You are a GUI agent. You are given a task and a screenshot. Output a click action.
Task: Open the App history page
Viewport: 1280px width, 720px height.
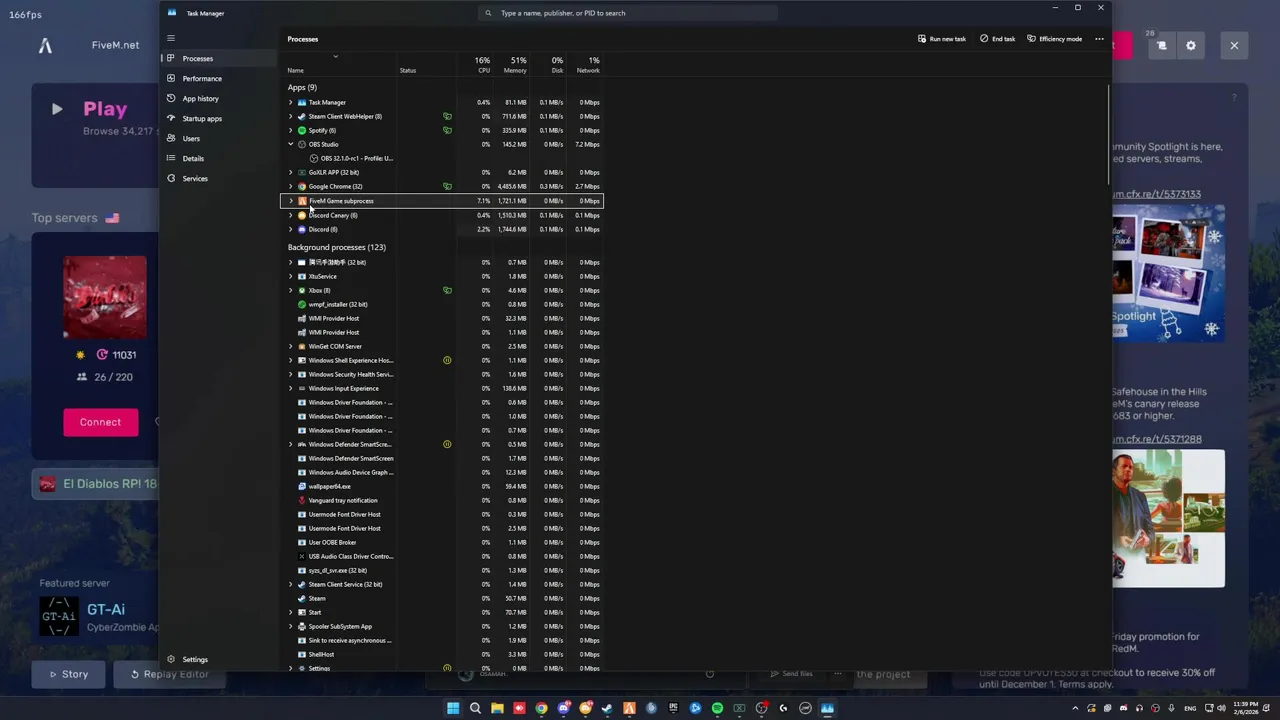coord(219,98)
